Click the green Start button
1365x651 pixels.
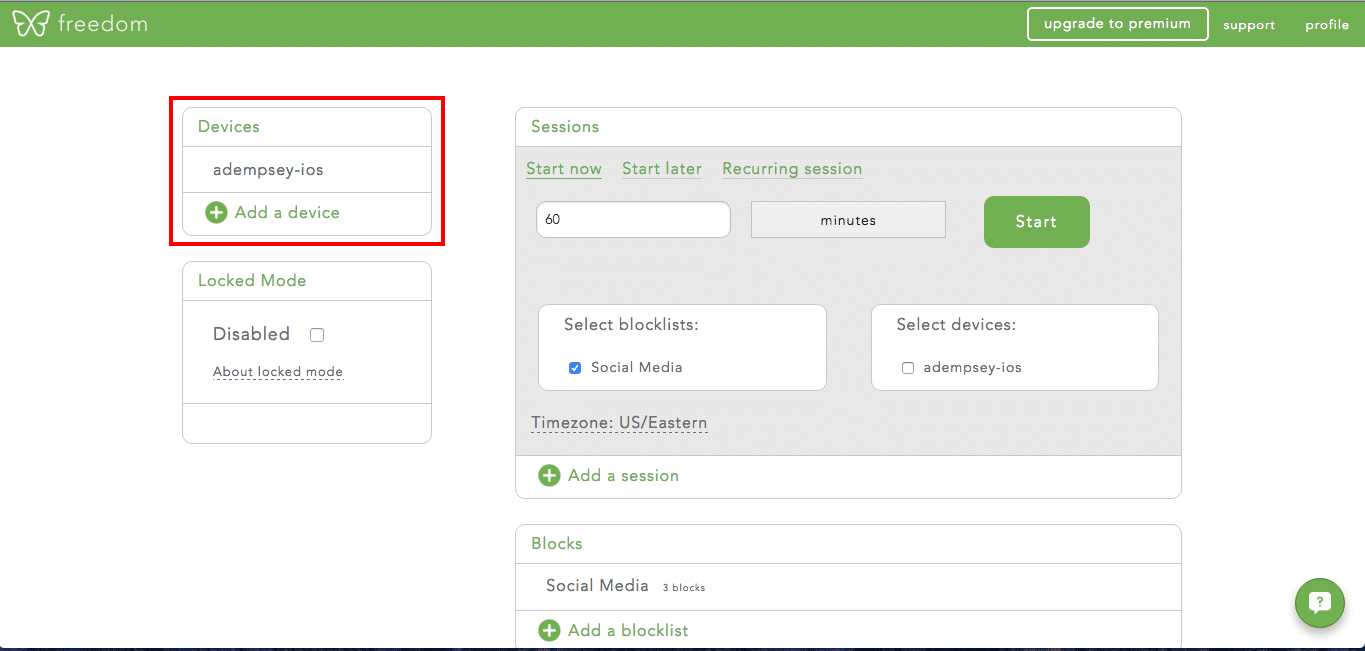1036,222
